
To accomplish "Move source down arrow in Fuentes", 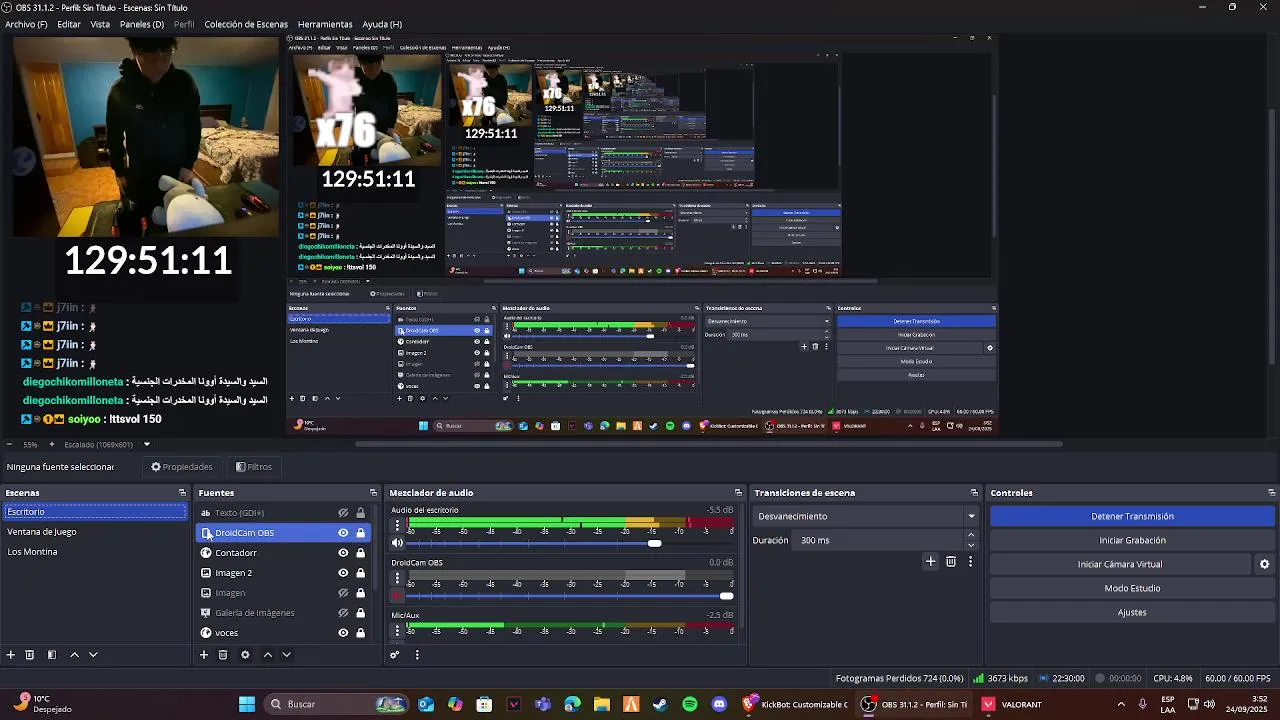I will pos(286,655).
